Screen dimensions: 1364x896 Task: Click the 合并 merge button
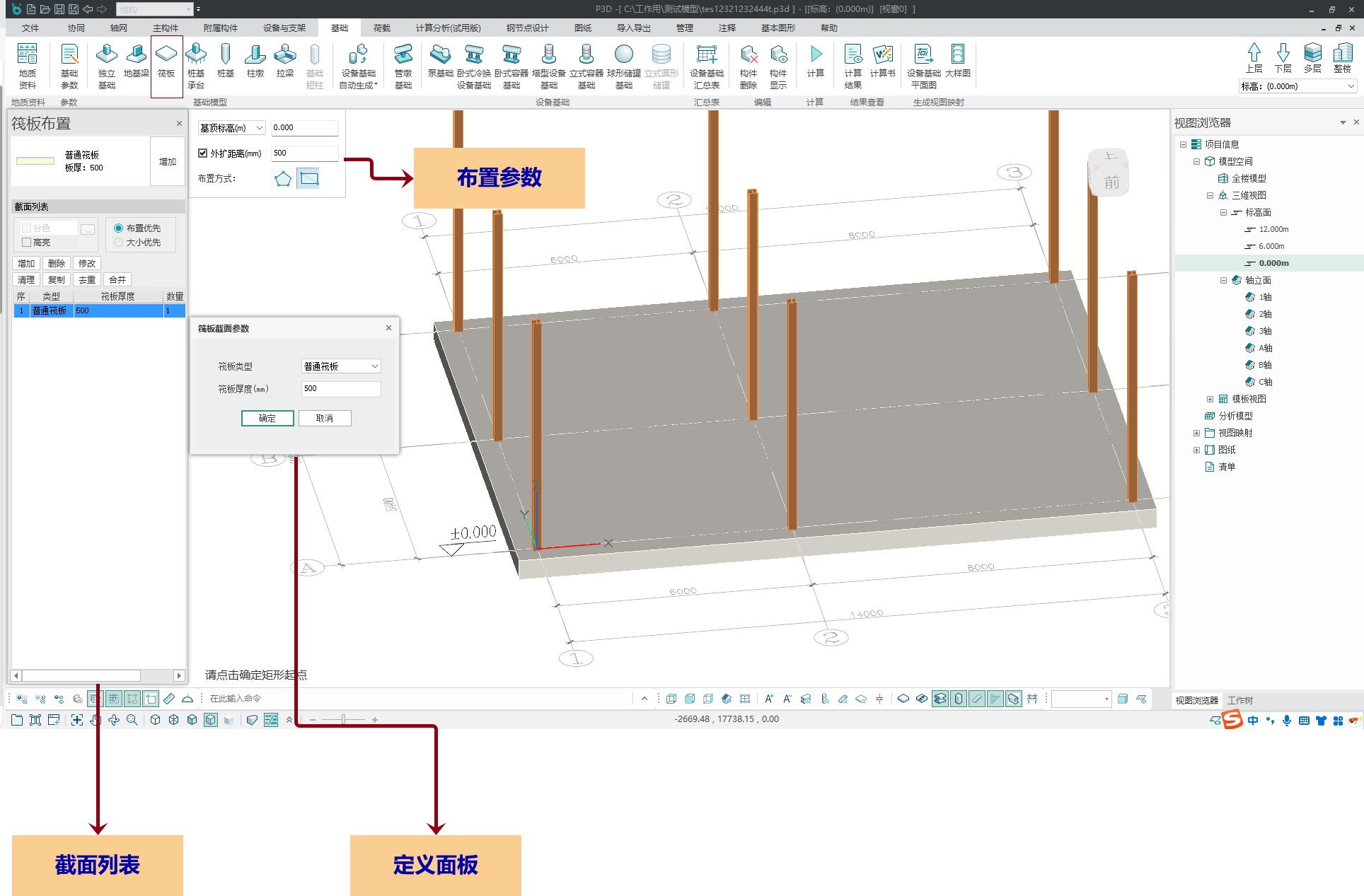[117, 280]
